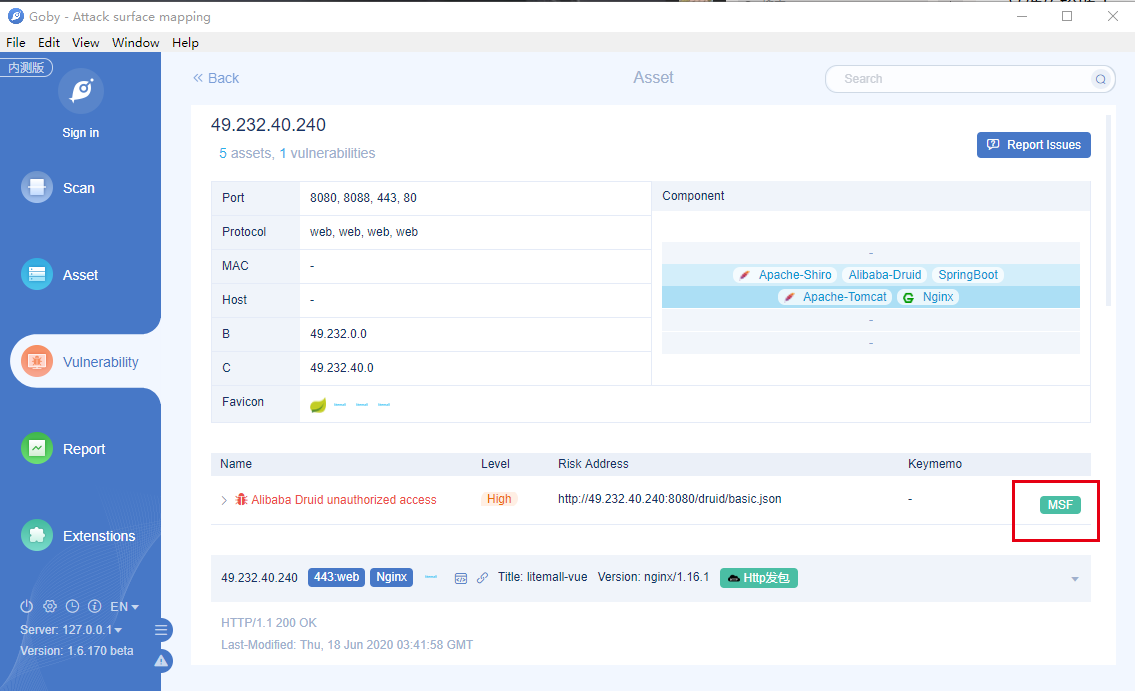Click the SpringBoot component tag
Viewport: 1135px width, 691px height.
point(968,275)
